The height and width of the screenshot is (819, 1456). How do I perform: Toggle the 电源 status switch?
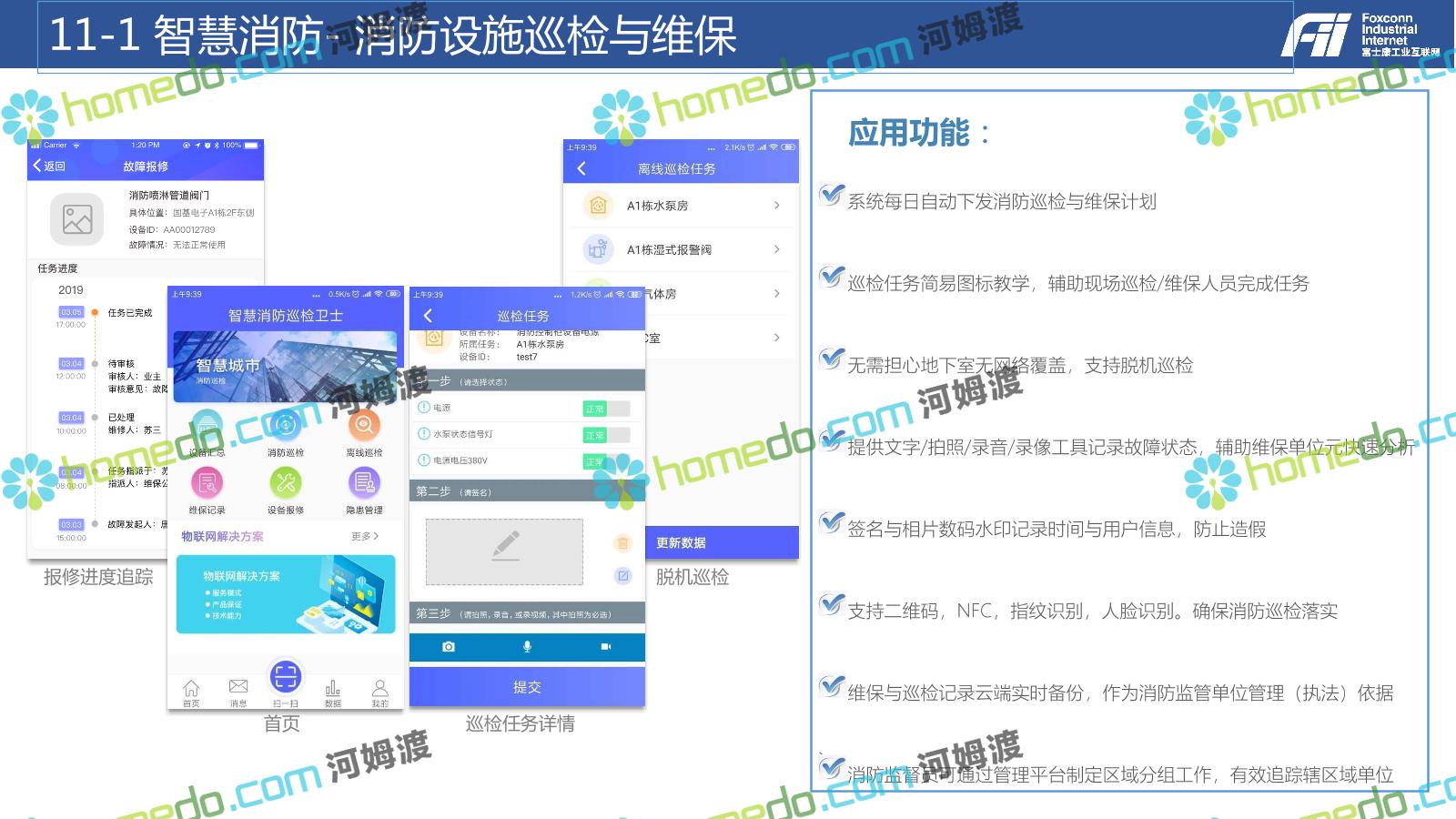point(606,409)
